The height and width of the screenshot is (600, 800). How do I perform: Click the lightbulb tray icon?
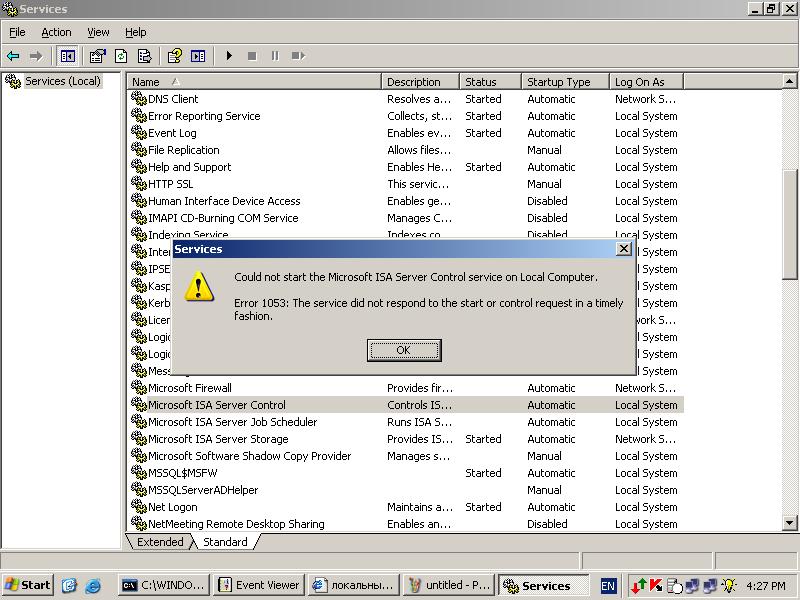(729, 585)
